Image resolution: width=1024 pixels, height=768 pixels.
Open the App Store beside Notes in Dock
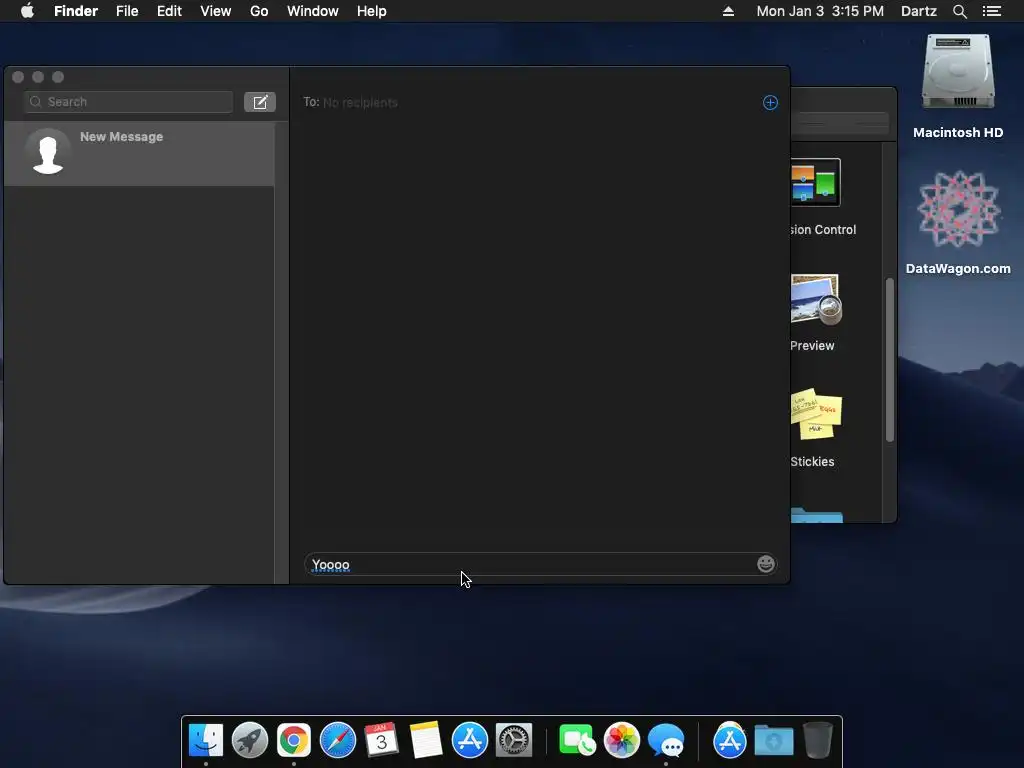click(x=470, y=740)
